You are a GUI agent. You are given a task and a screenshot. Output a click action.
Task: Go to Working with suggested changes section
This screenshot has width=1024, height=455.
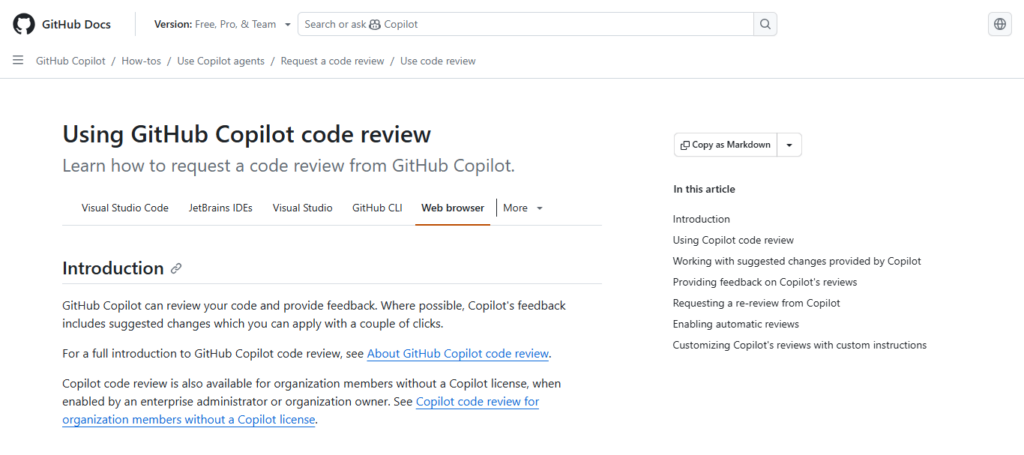click(797, 261)
